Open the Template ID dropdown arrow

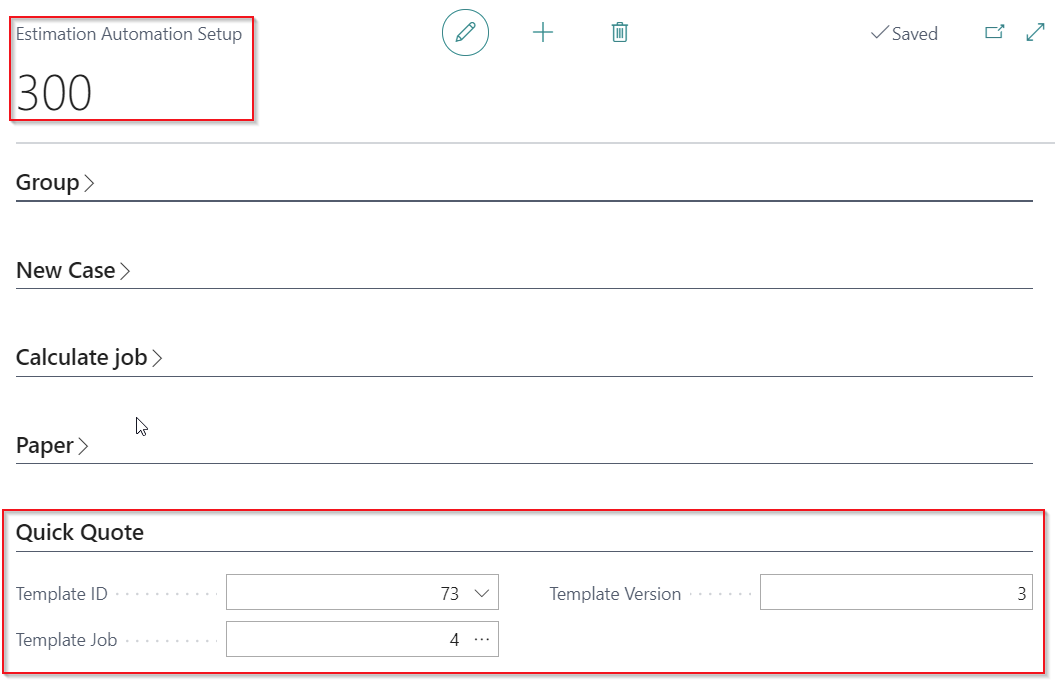(482, 593)
